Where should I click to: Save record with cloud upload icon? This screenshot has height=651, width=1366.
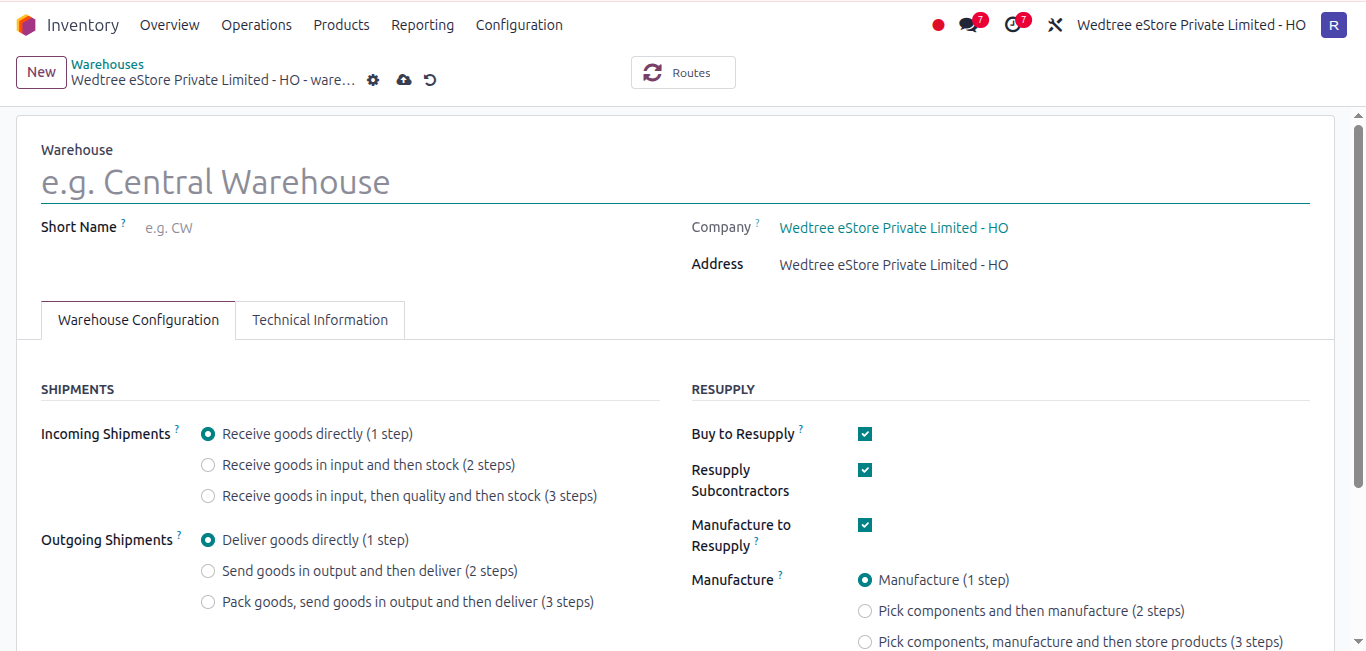pos(404,80)
